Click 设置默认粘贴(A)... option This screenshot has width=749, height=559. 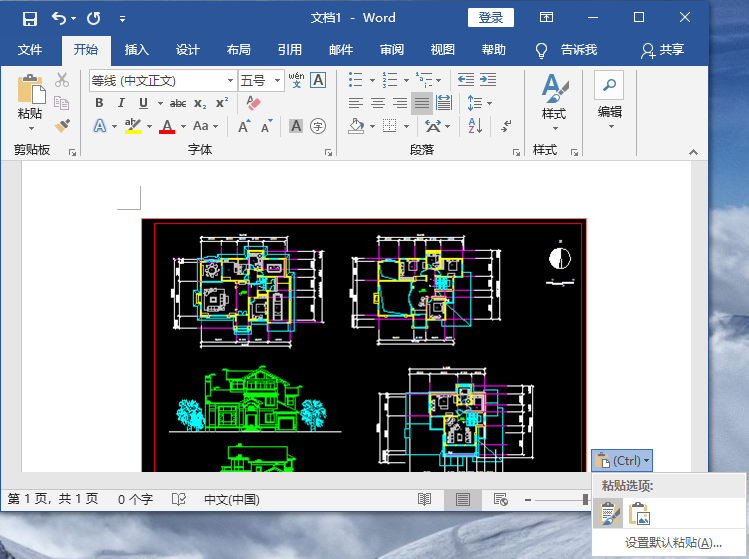[x=673, y=543]
